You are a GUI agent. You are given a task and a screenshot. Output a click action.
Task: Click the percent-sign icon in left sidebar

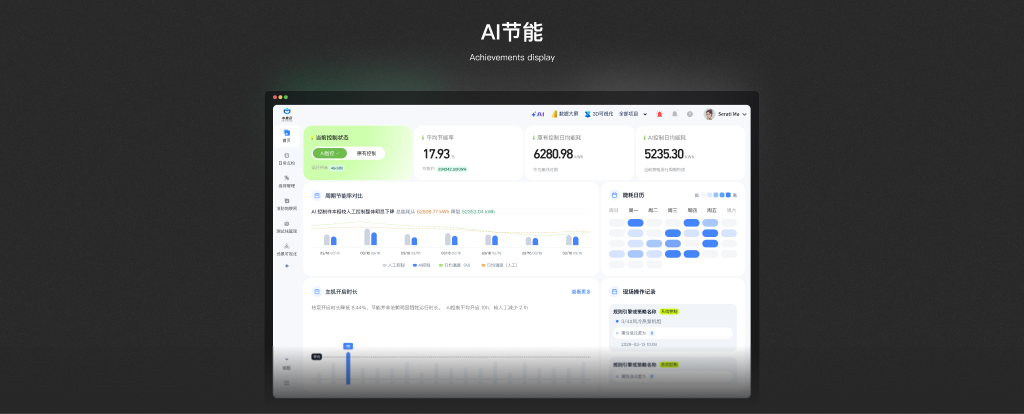(287, 178)
